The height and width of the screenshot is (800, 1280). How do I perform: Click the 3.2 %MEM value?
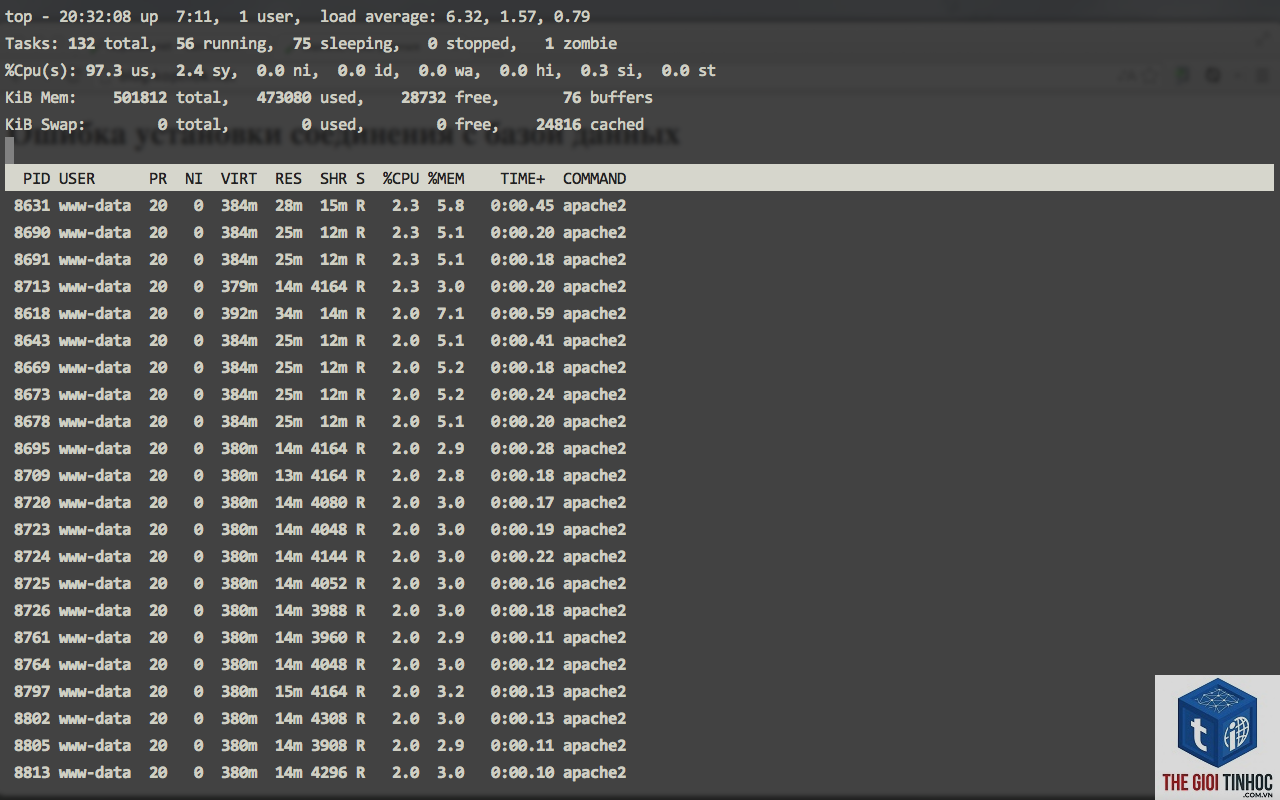451,691
